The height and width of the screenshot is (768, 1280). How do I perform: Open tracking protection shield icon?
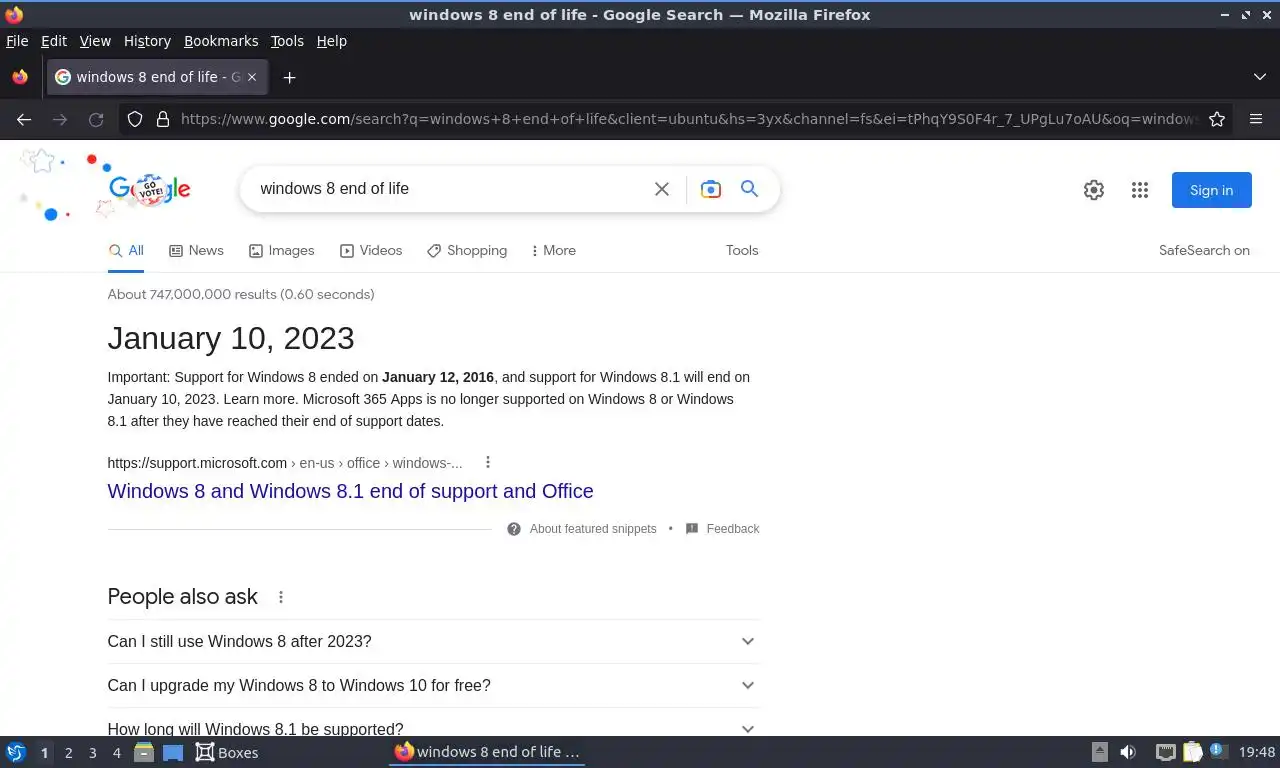pyautogui.click(x=135, y=119)
